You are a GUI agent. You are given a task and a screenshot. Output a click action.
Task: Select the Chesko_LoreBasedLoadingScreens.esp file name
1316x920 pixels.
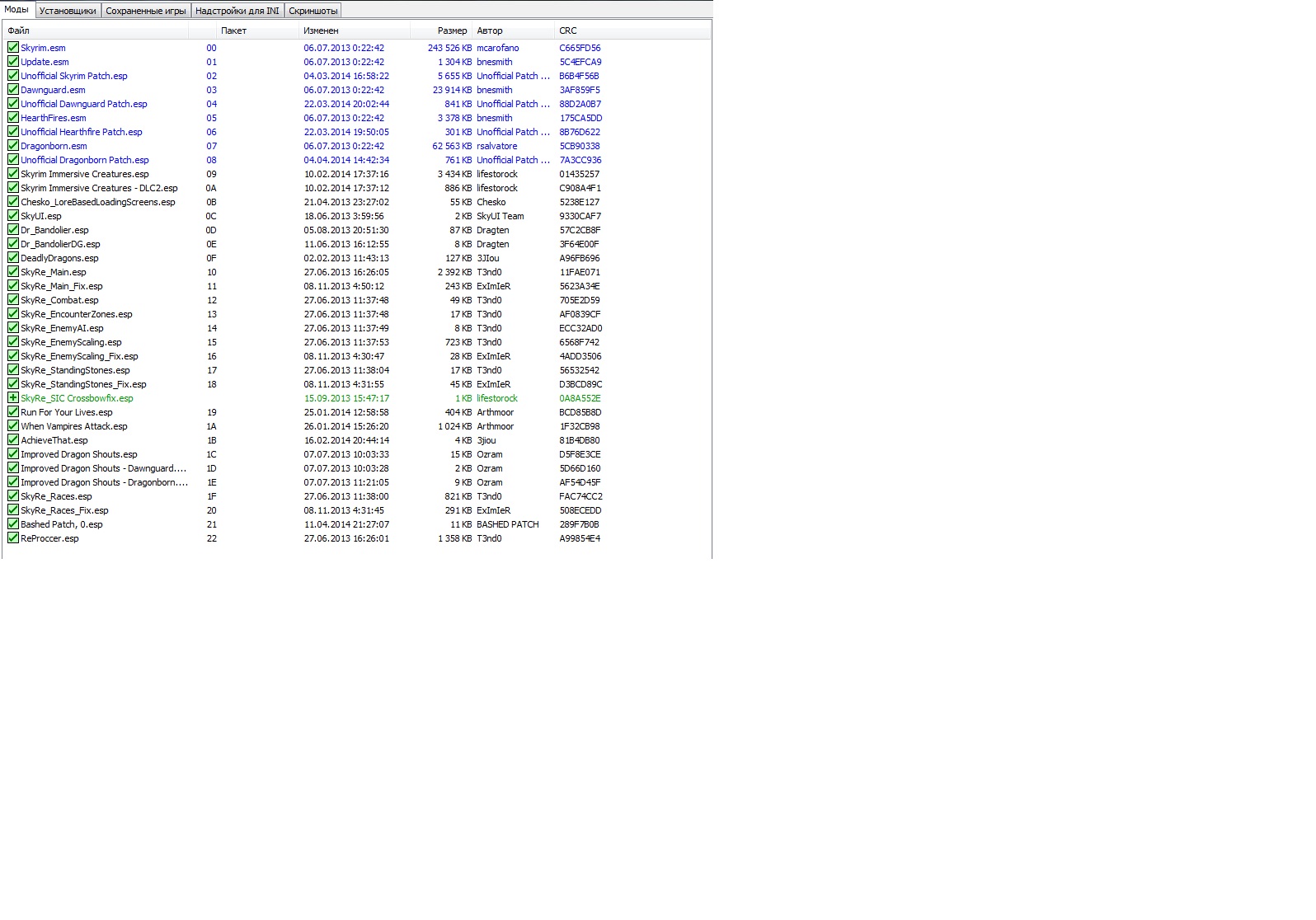click(x=98, y=202)
